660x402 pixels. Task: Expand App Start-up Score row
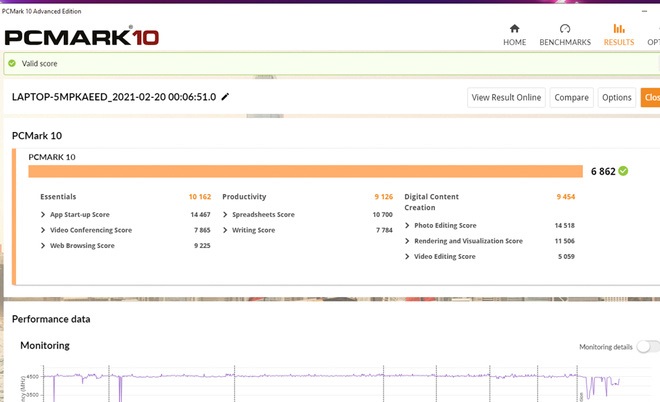43,215
